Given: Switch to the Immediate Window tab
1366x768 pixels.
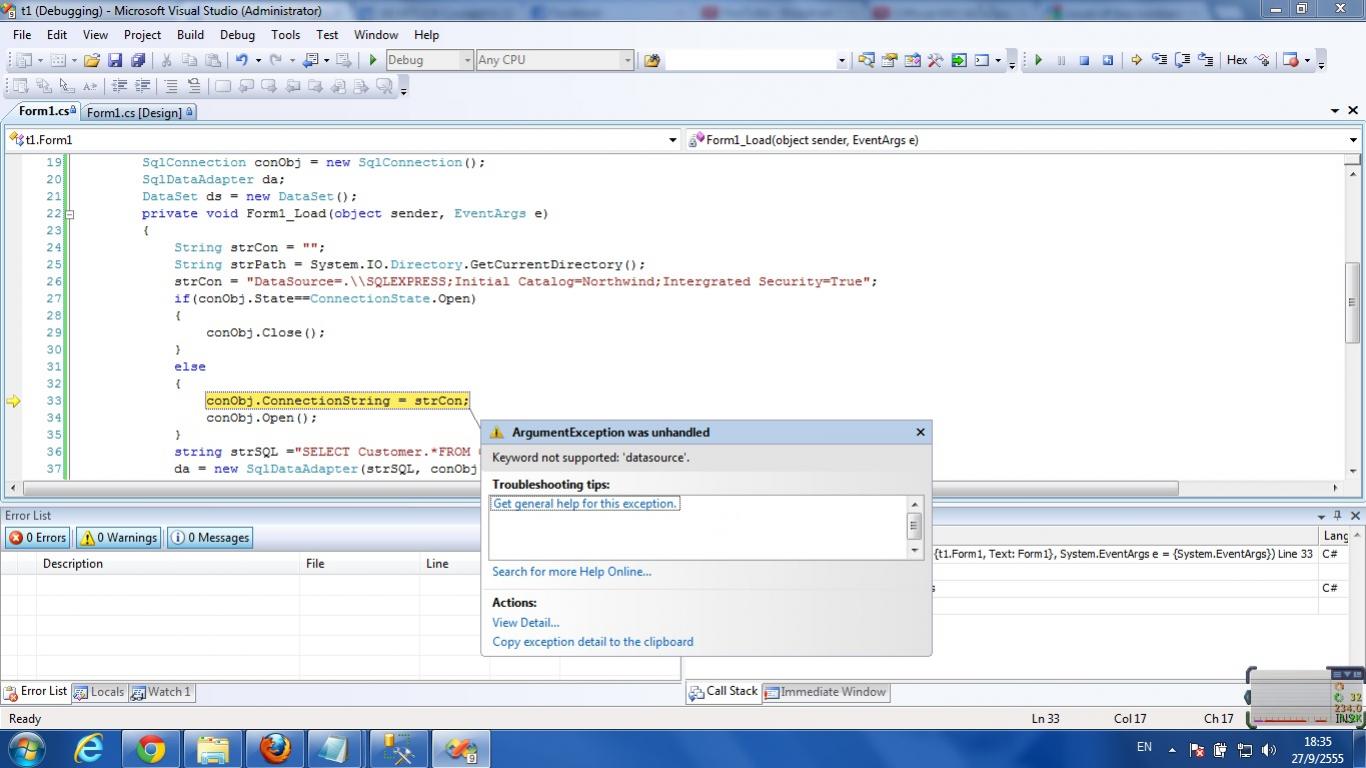Looking at the screenshot, I should (825, 691).
